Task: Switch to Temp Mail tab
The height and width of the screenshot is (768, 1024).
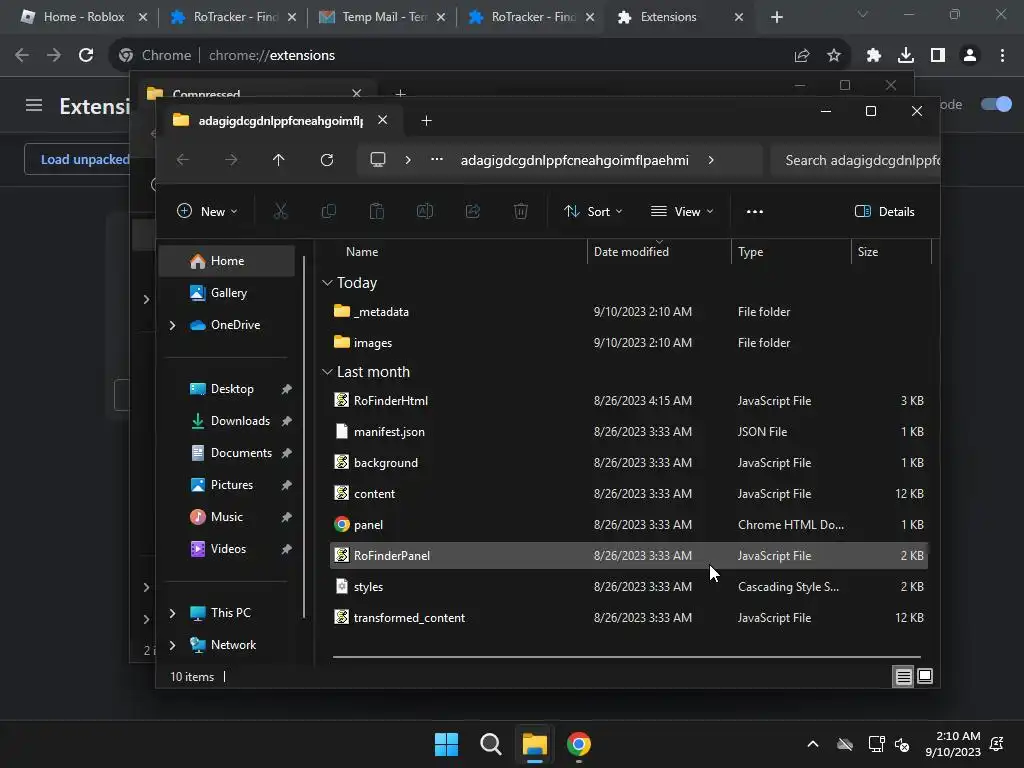Action: coord(381,17)
